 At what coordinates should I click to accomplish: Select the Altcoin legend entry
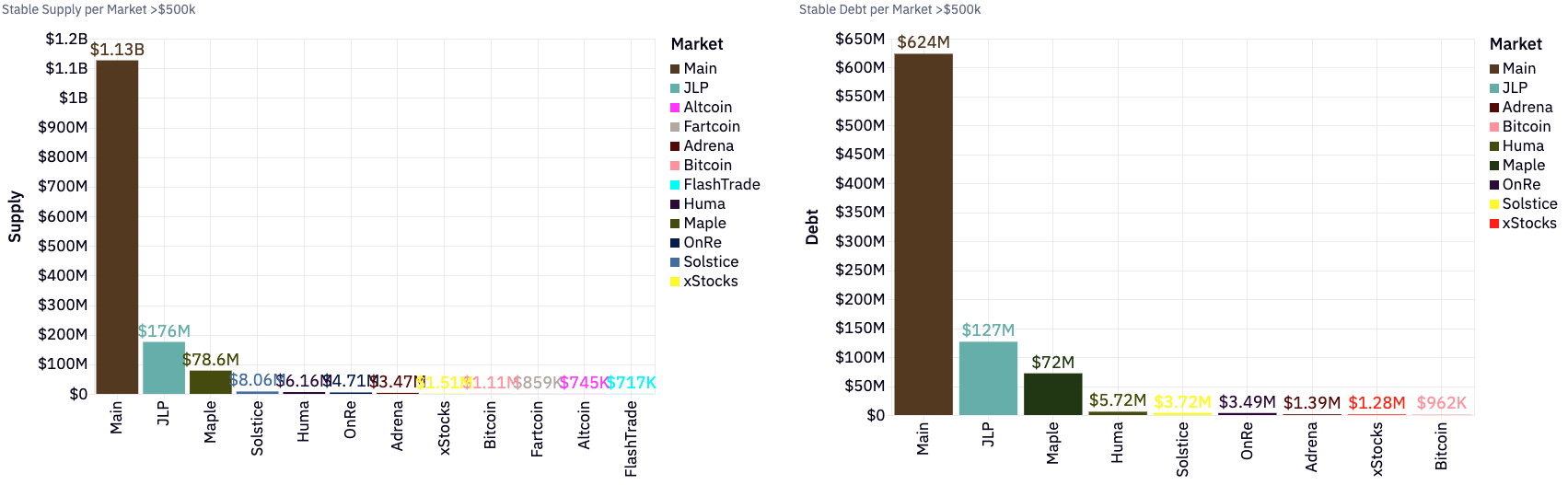tap(707, 108)
